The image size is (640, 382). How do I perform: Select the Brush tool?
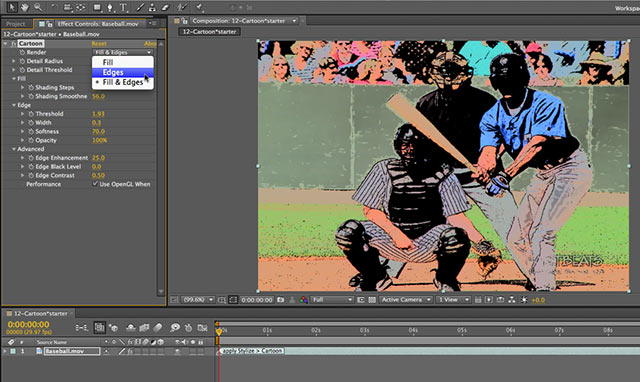(x=140, y=7)
